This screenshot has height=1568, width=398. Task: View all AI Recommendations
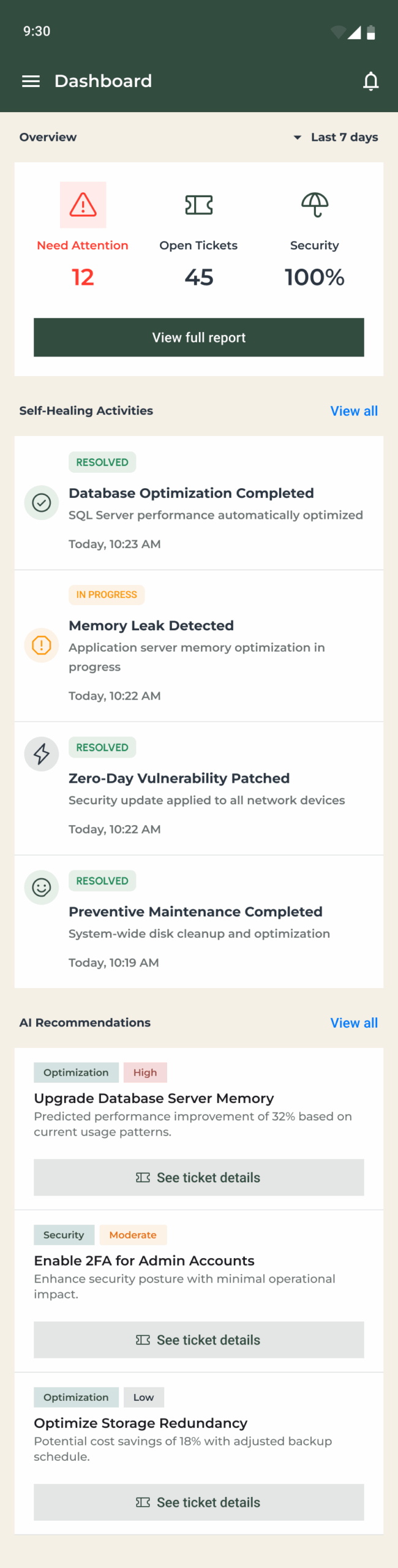[354, 1023]
